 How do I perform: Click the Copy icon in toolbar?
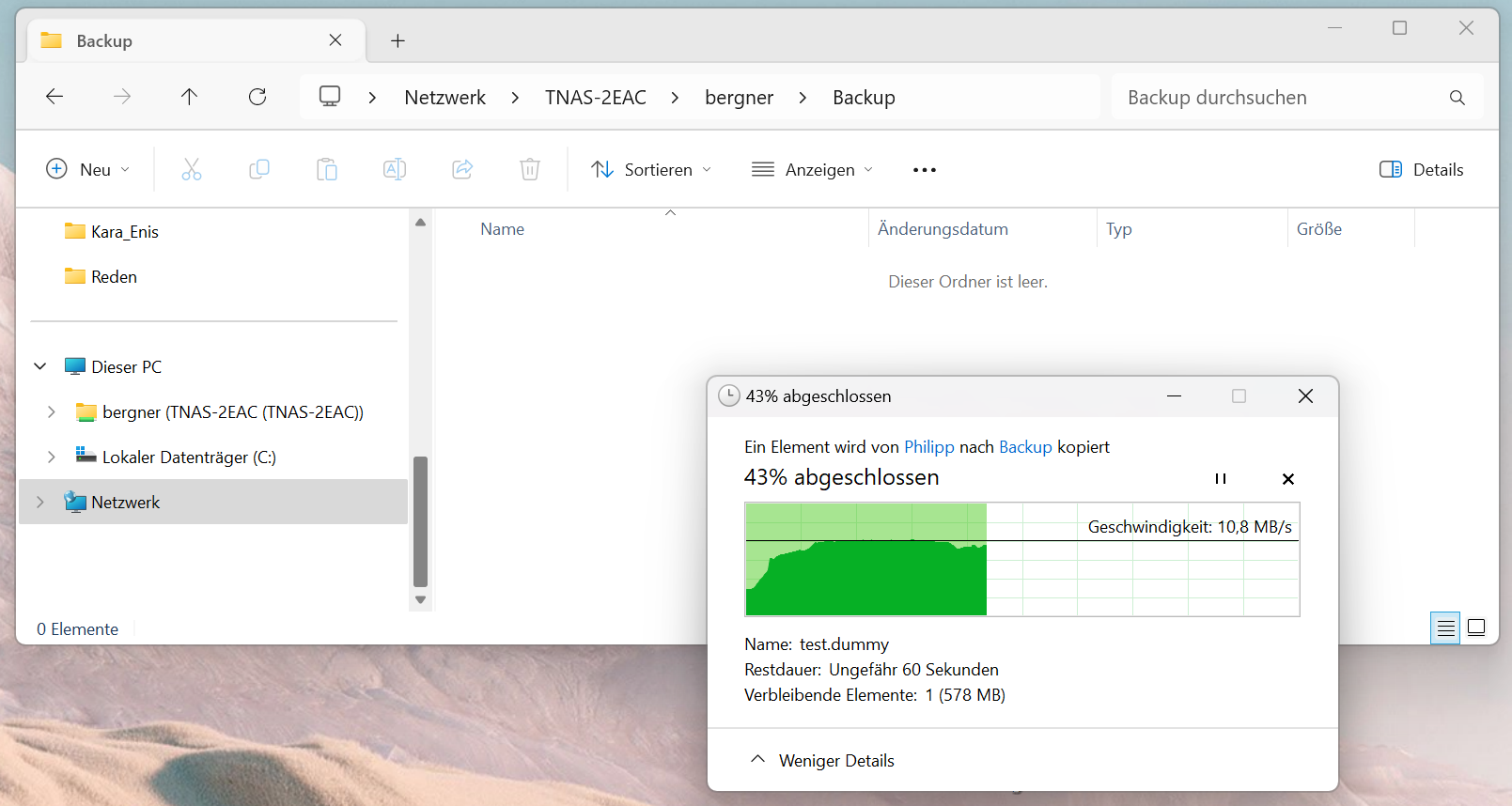(259, 169)
